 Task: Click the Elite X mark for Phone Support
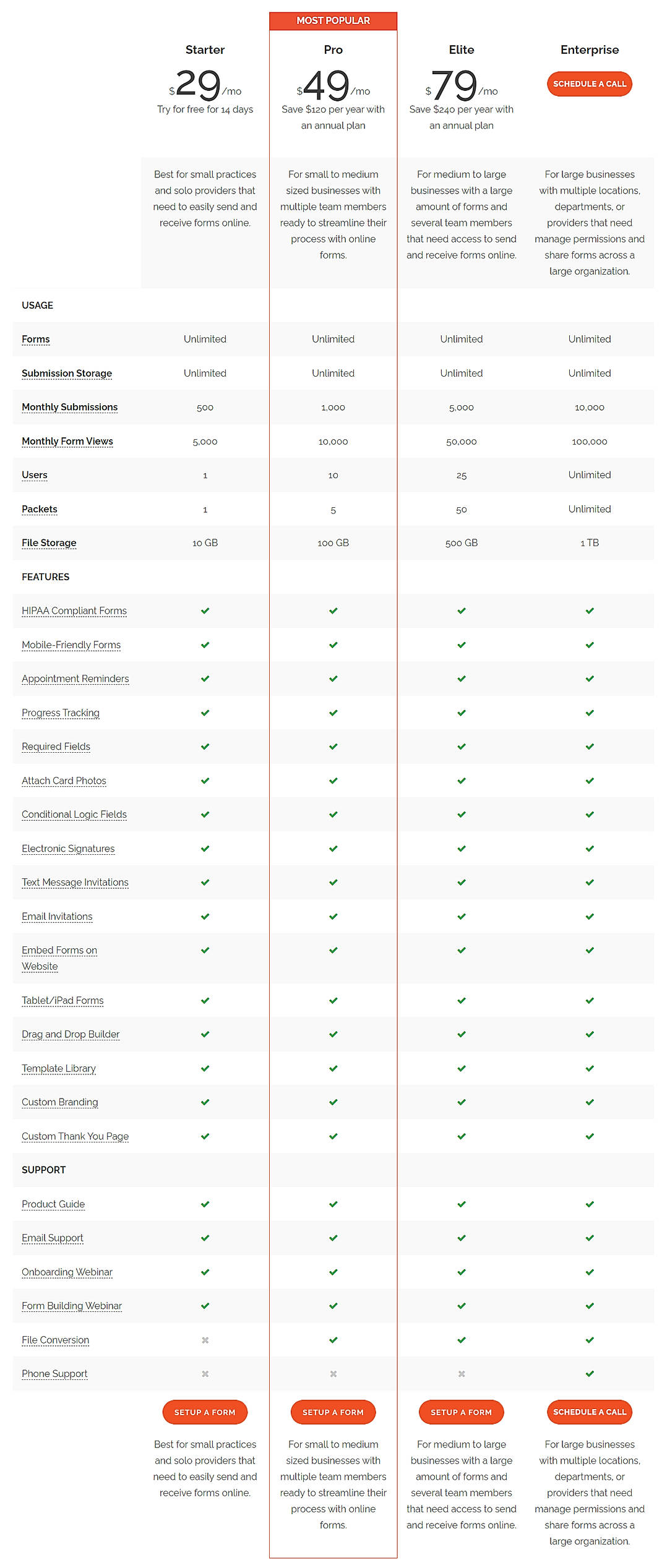click(461, 1374)
